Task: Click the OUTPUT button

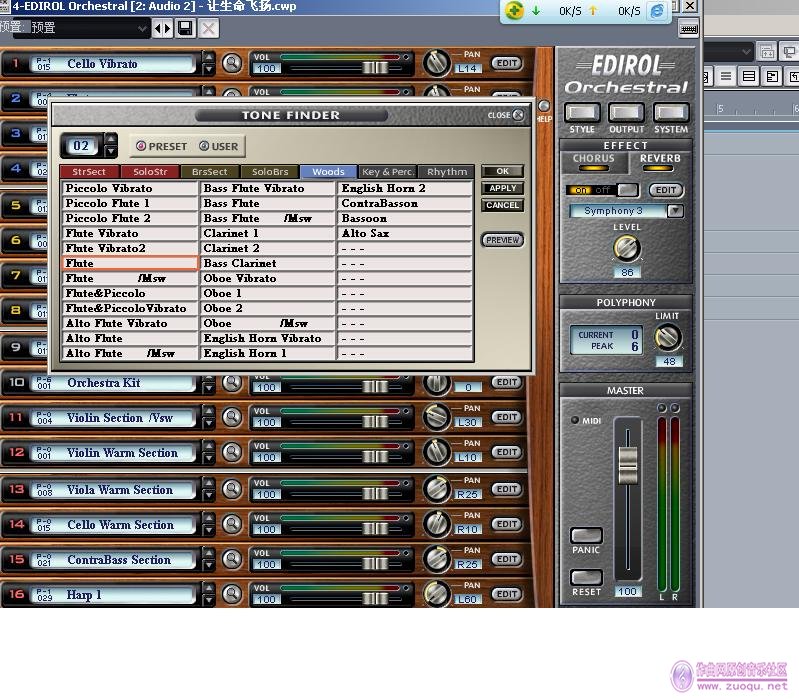Action: [626, 113]
